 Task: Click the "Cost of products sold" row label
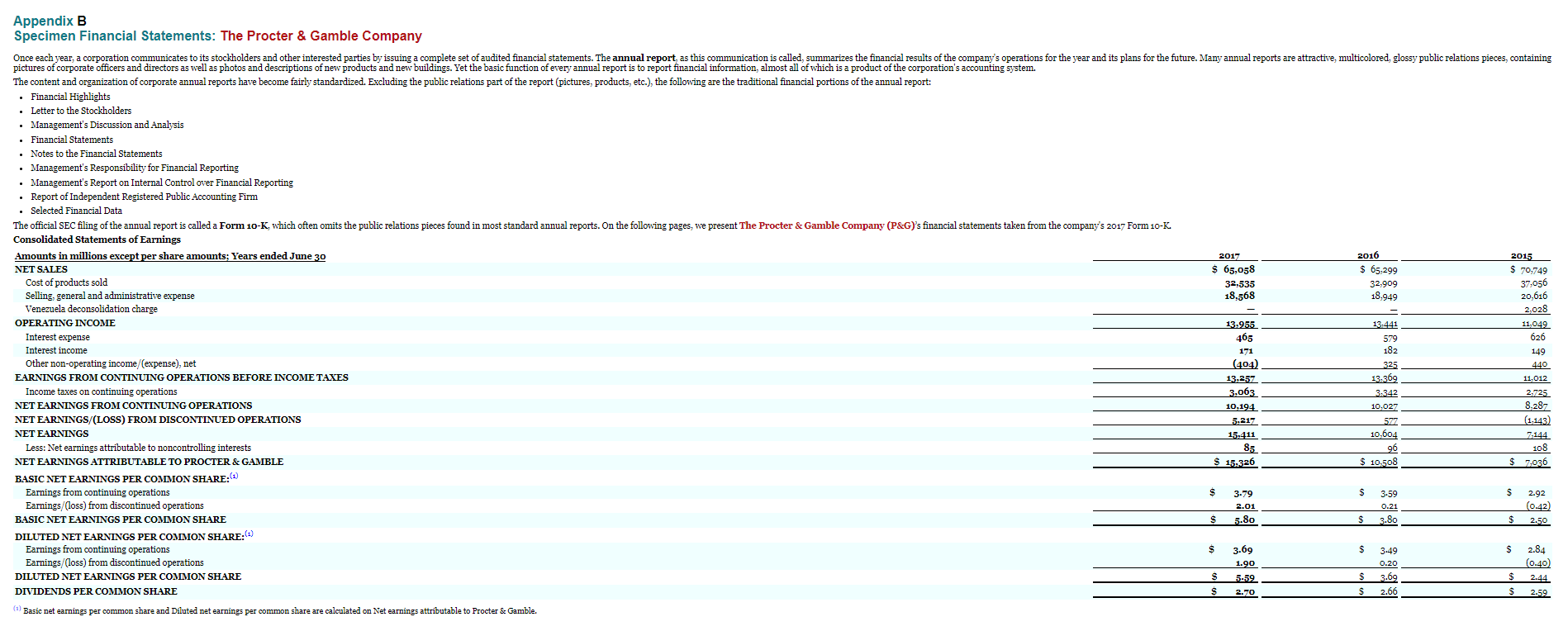(66, 282)
